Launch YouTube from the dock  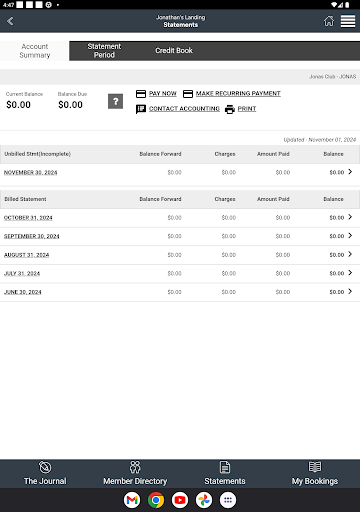(x=180, y=500)
